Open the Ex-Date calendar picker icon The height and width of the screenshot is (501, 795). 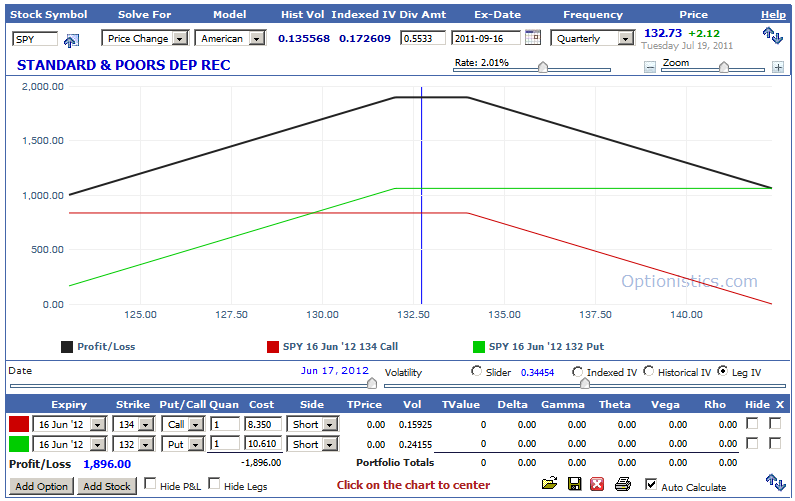532,37
